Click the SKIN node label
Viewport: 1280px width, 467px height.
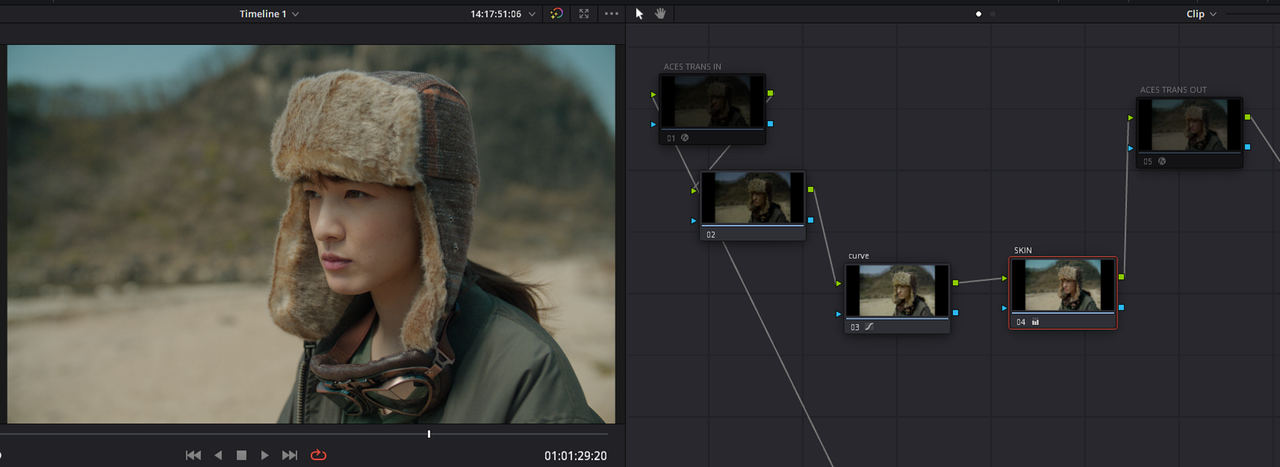1022,250
